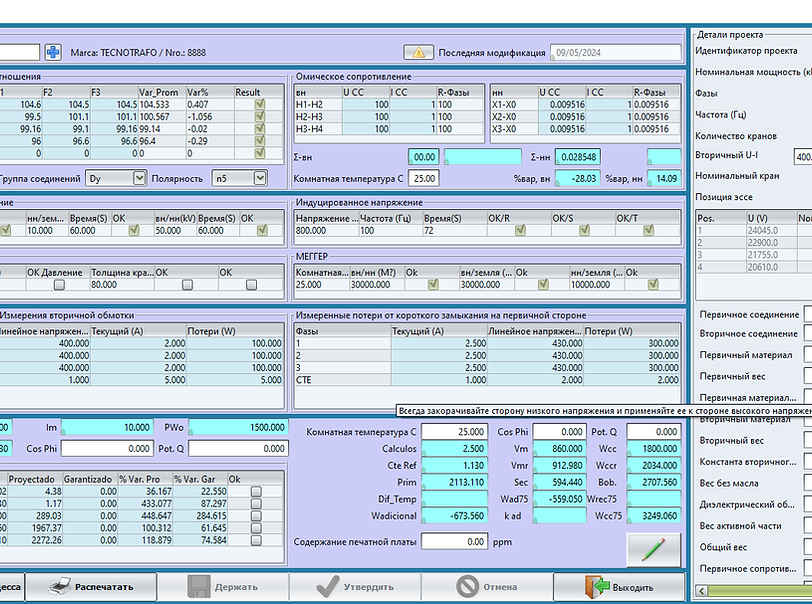Check the Ok box in the 36.167 row
The image size is (812, 604).
[256, 492]
